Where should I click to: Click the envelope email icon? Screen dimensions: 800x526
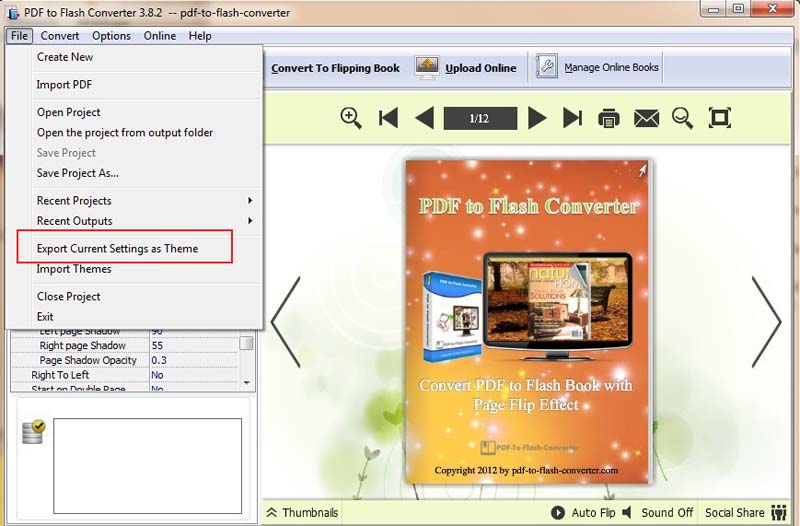(646, 118)
